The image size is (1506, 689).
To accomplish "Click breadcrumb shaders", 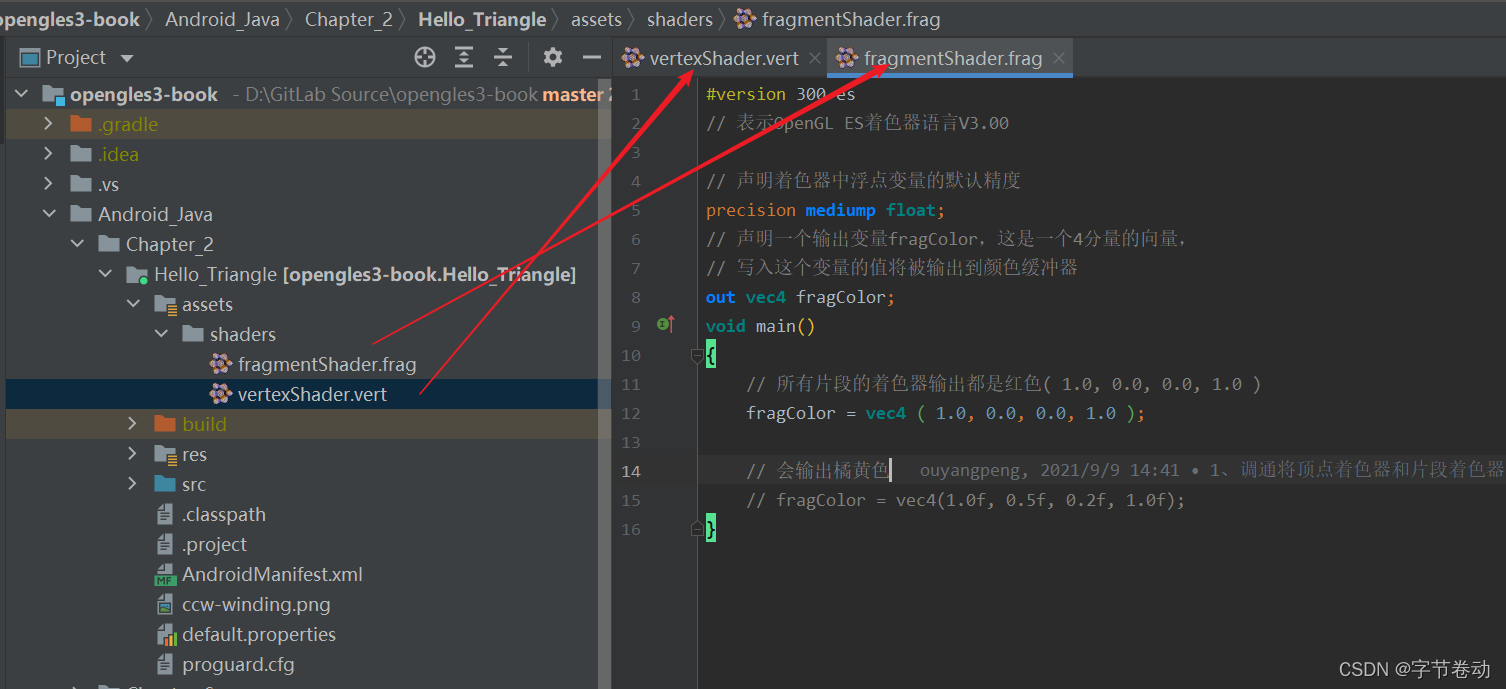I will tap(680, 19).
